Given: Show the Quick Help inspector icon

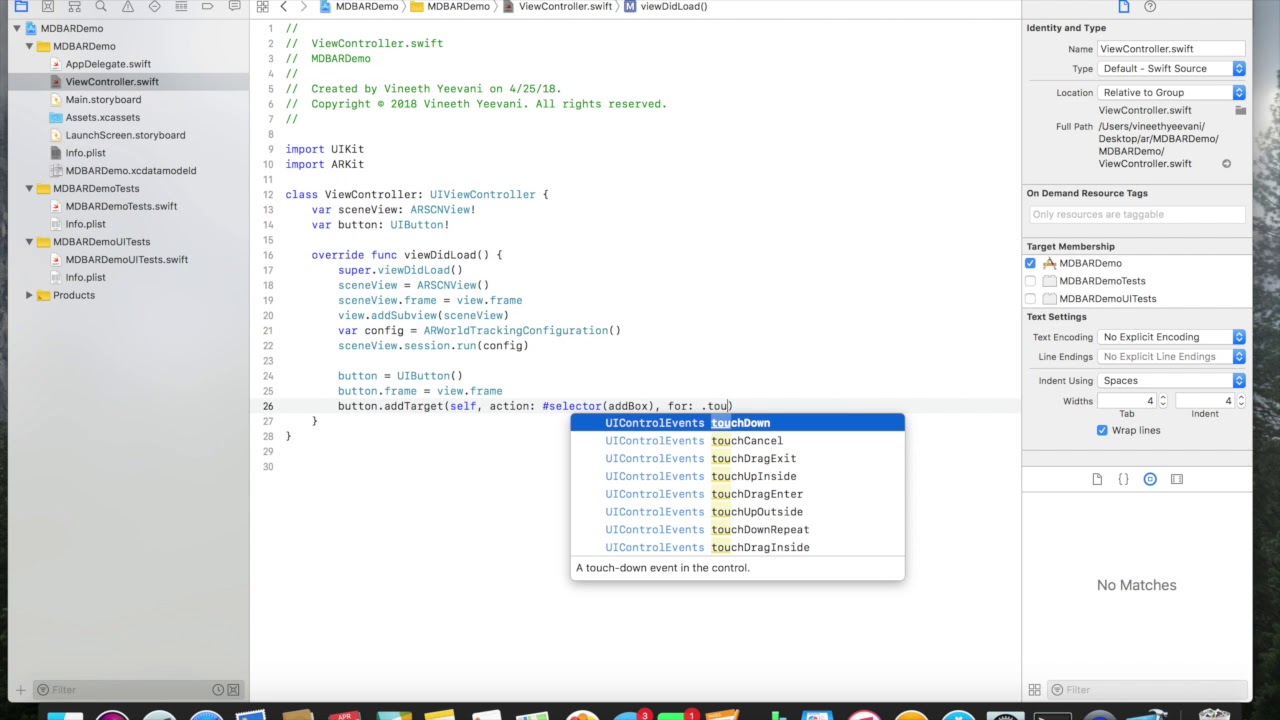Looking at the screenshot, I should point(1150,6).
